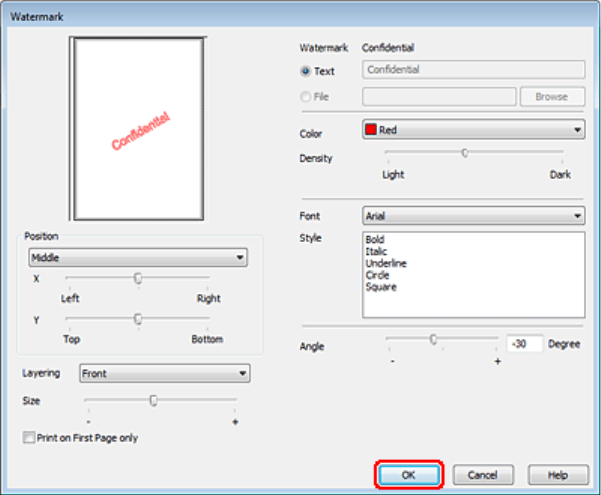The height and width of the screenshot is (495, 601).
Task: Adjust the Density slider handle
Action: [x=465, y=153]
